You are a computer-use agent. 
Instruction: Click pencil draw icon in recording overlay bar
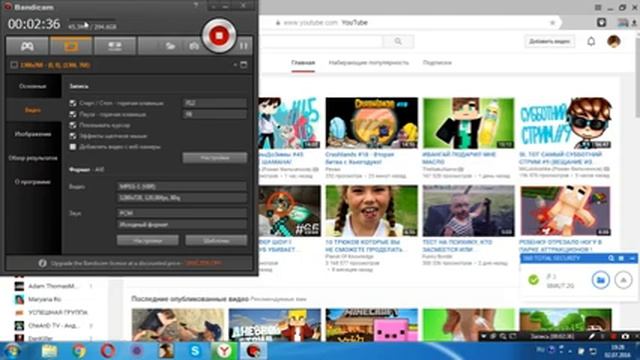[x=591, y=336]
